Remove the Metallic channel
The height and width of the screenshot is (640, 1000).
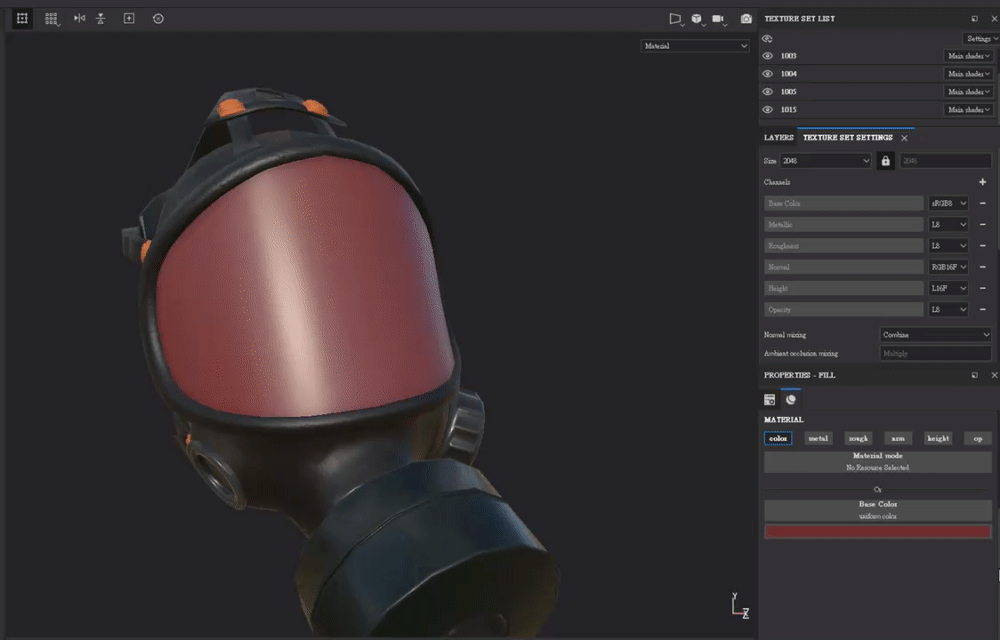tap(982, 224)
